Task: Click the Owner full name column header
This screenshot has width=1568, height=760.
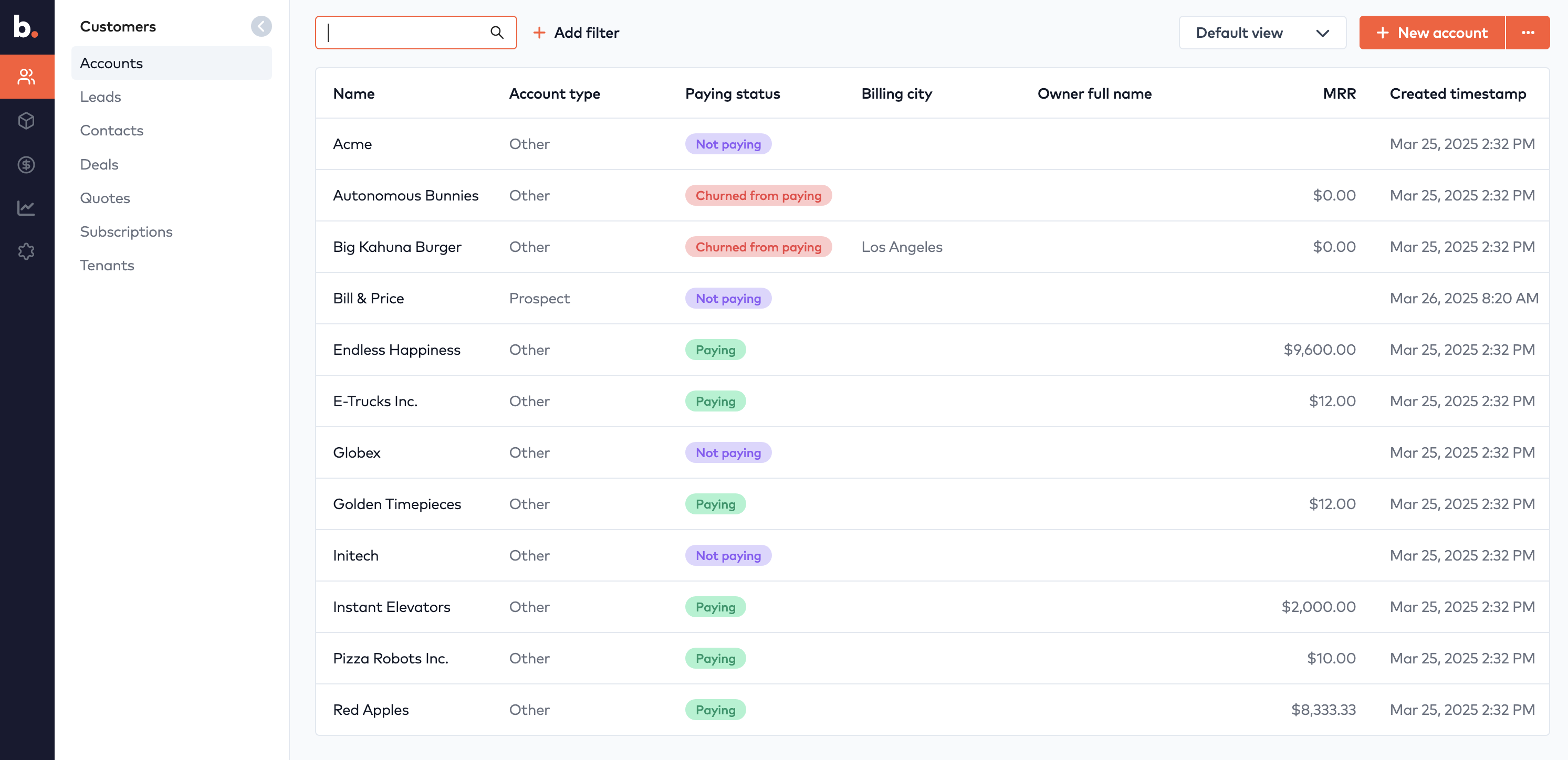Action: [x=1094, y=94]
